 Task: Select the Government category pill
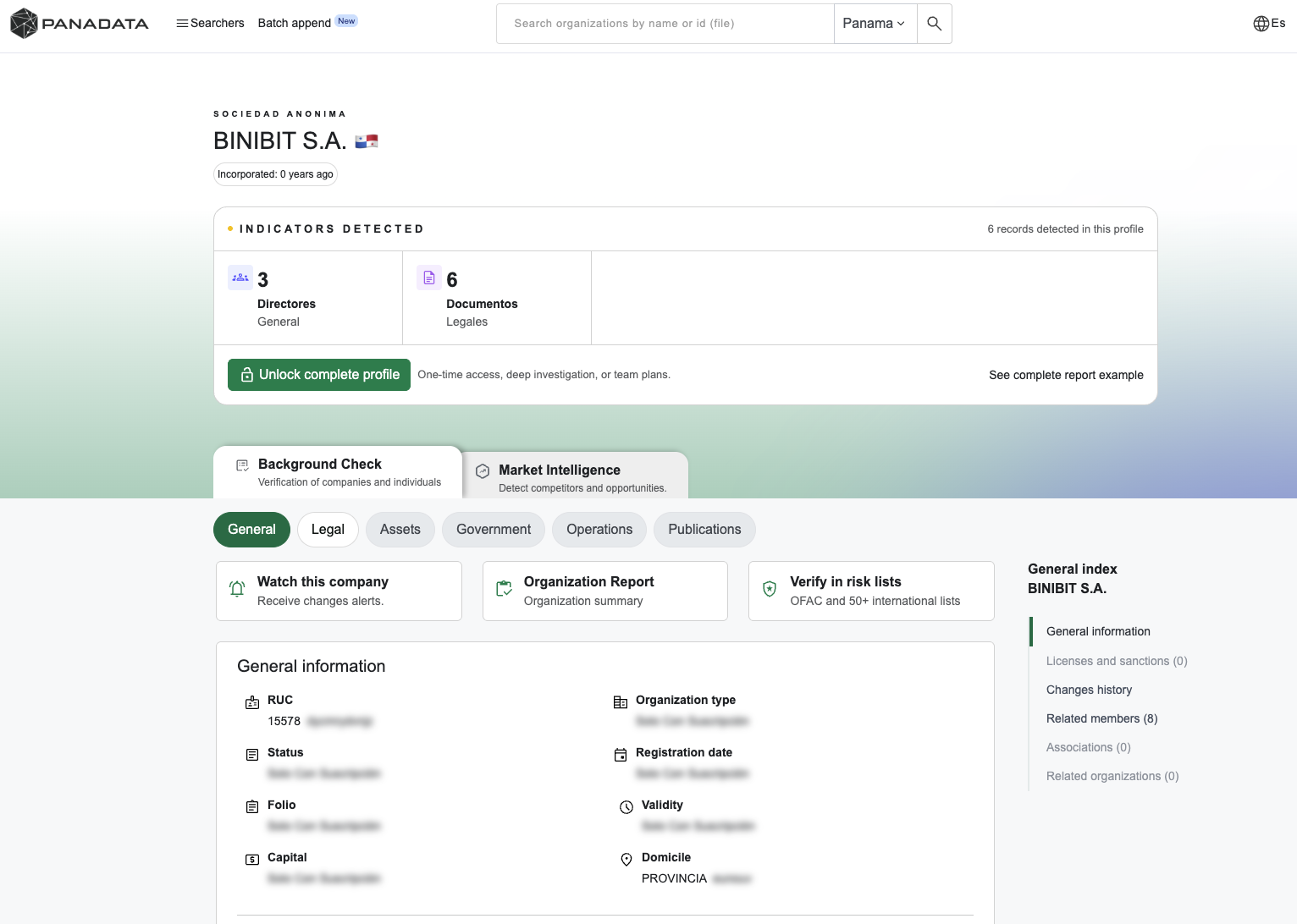pos(494,530)
